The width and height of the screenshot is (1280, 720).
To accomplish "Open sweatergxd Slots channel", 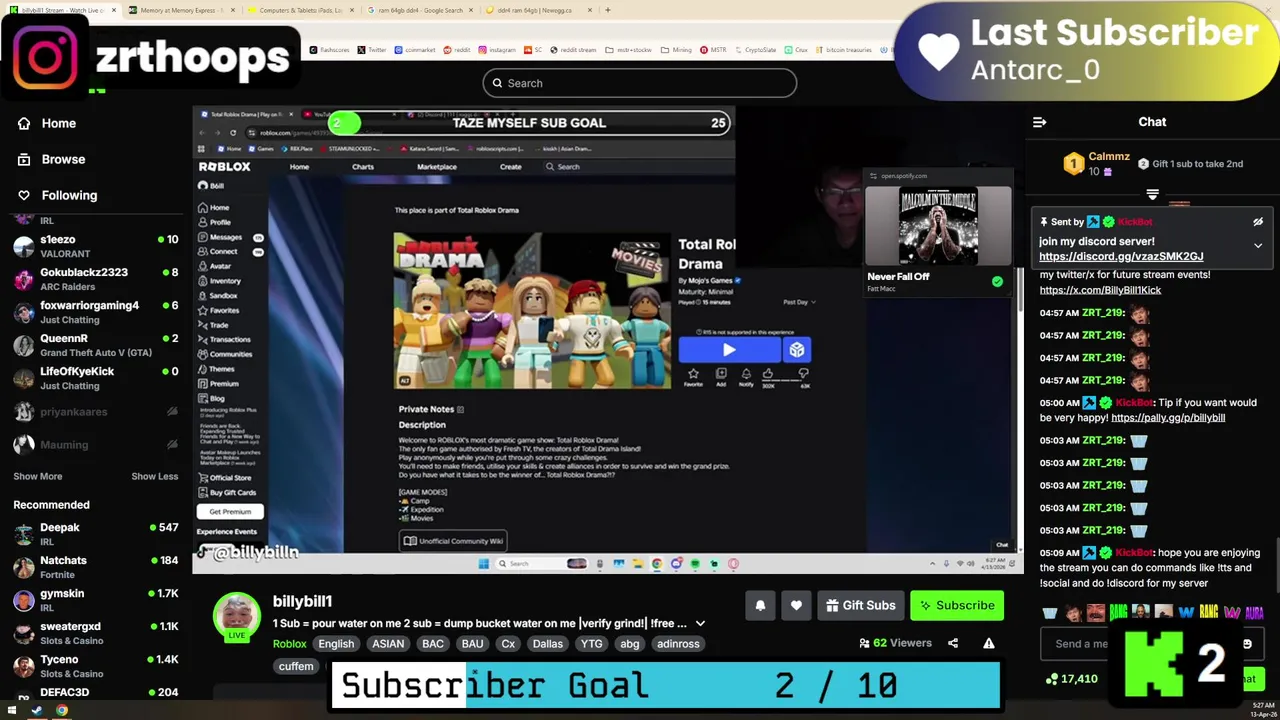I will coord(96,633).
